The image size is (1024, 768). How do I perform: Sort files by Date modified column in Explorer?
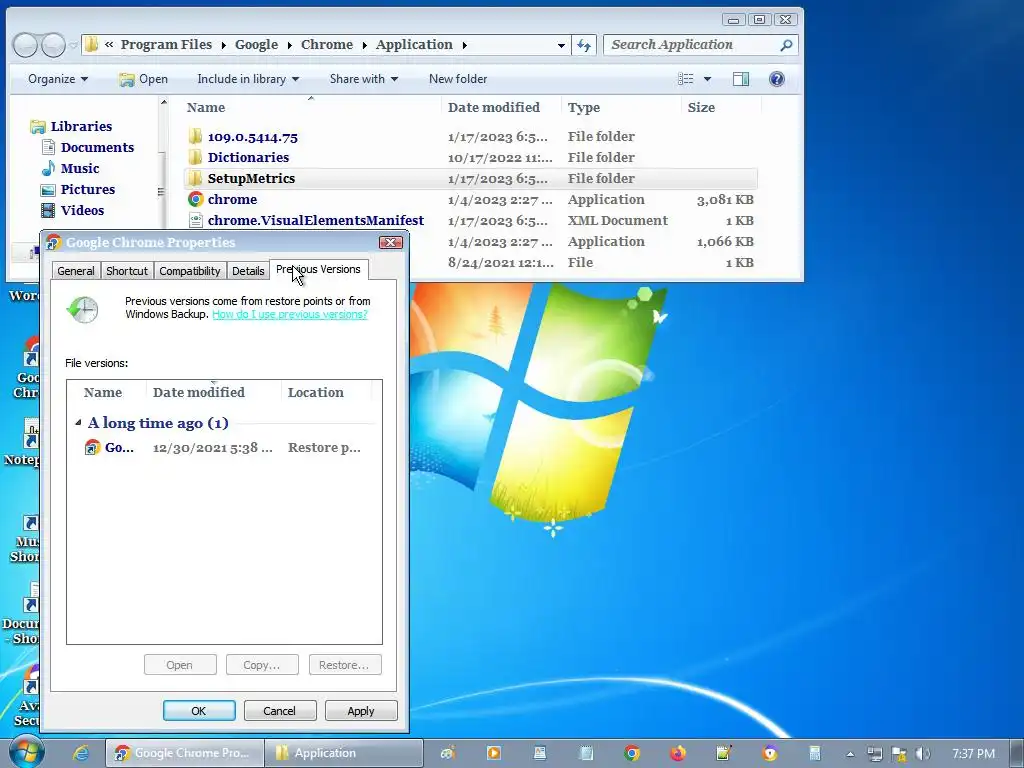click(x=500, y=107)
